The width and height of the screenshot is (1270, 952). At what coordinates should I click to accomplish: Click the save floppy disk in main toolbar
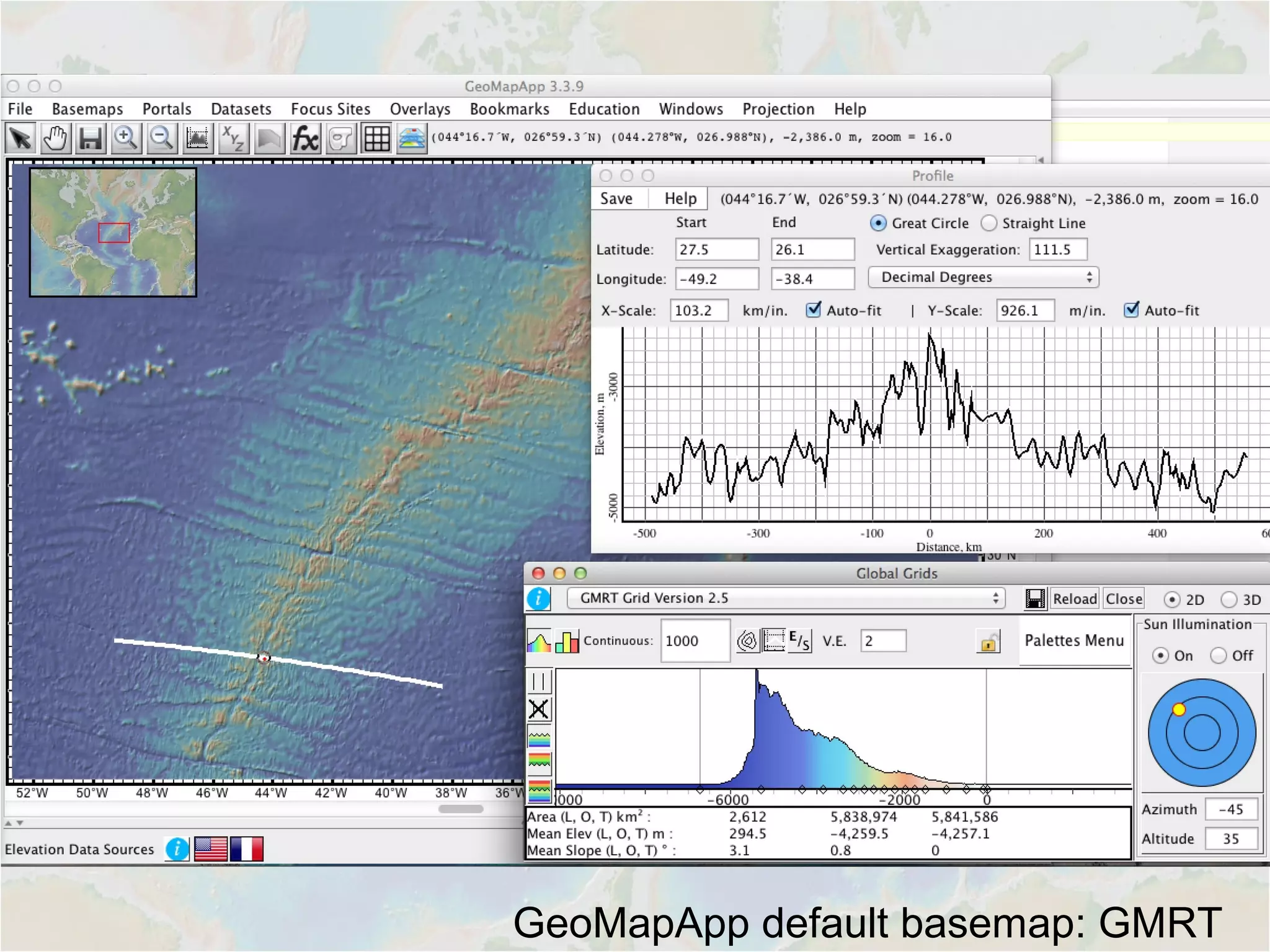(91, 138)
